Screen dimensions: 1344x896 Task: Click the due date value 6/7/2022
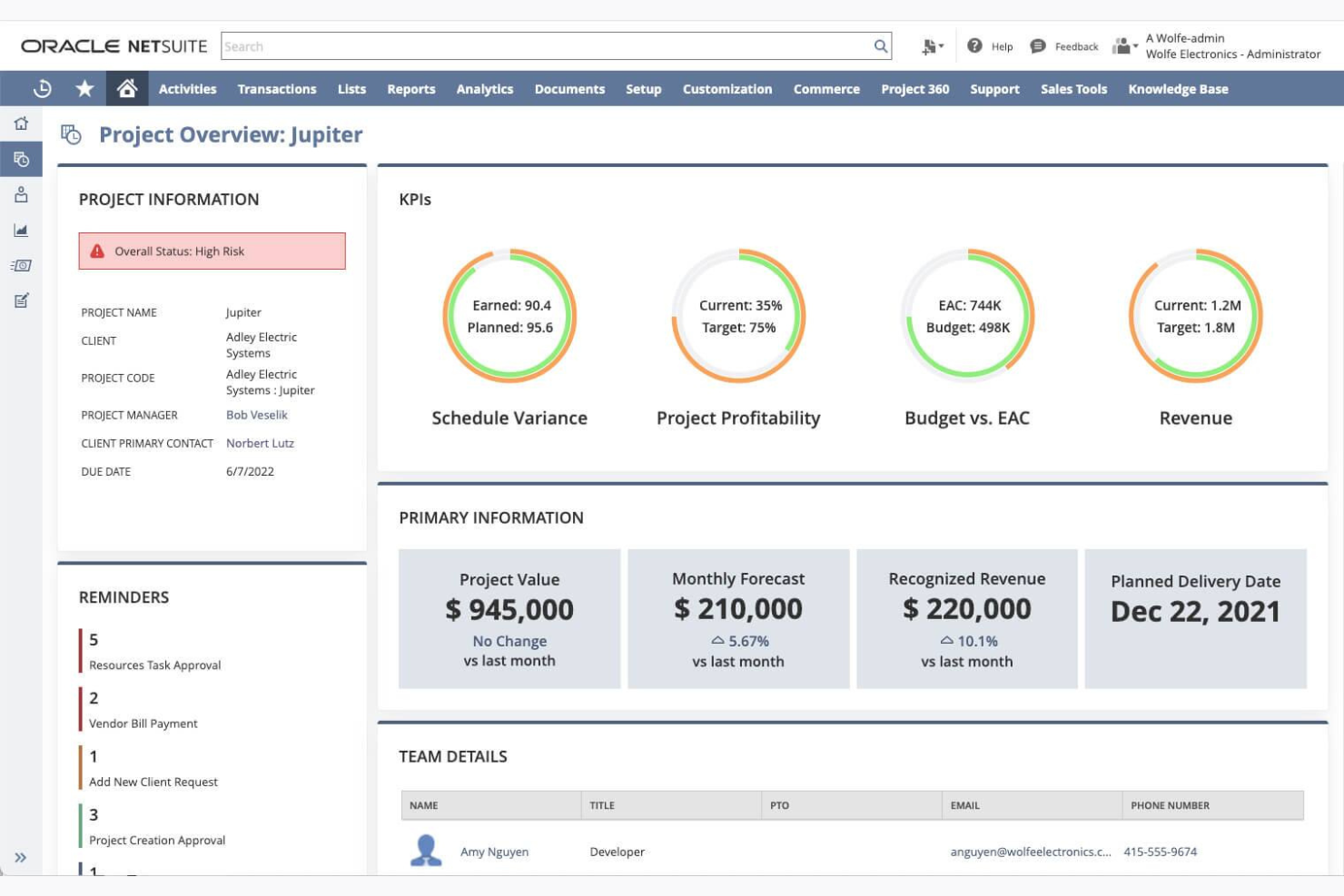[250, 471]
